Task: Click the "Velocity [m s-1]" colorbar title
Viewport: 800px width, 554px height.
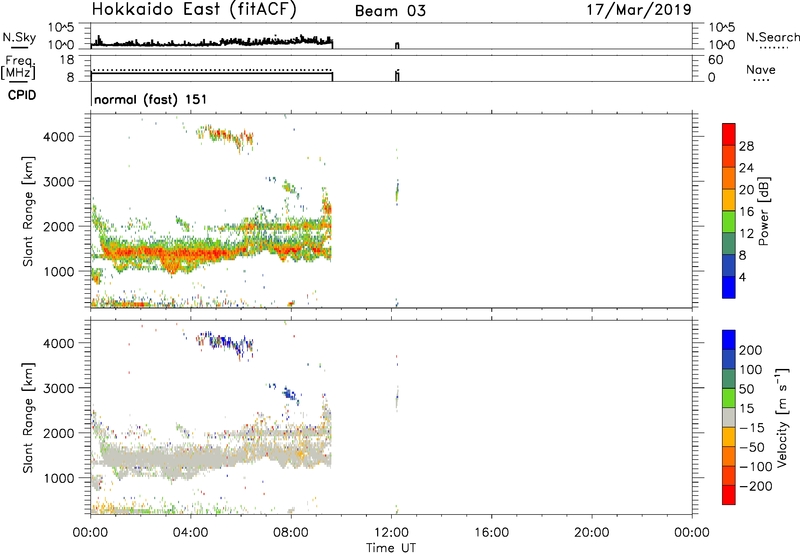Action: tap(782, 417)
